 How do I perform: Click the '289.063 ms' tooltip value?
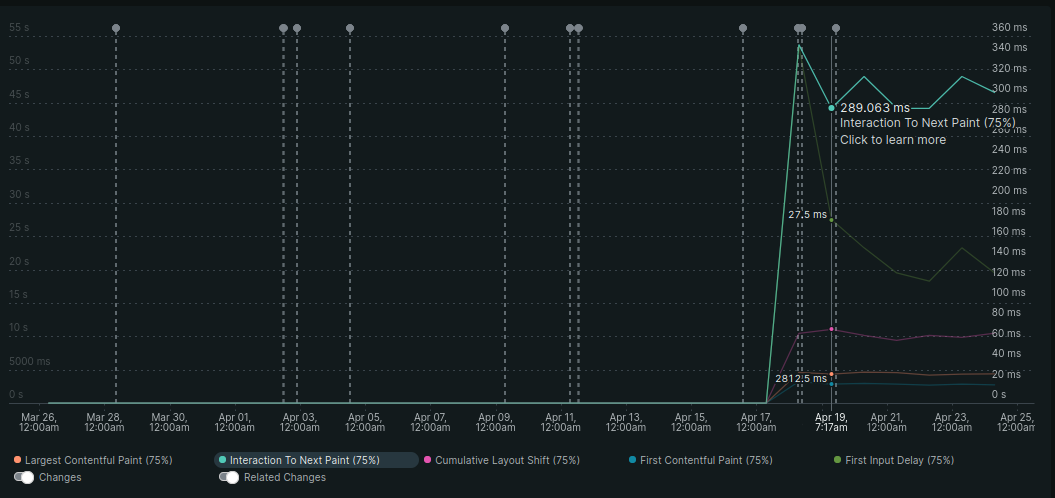pyautogui.click(x=875, y=108)
